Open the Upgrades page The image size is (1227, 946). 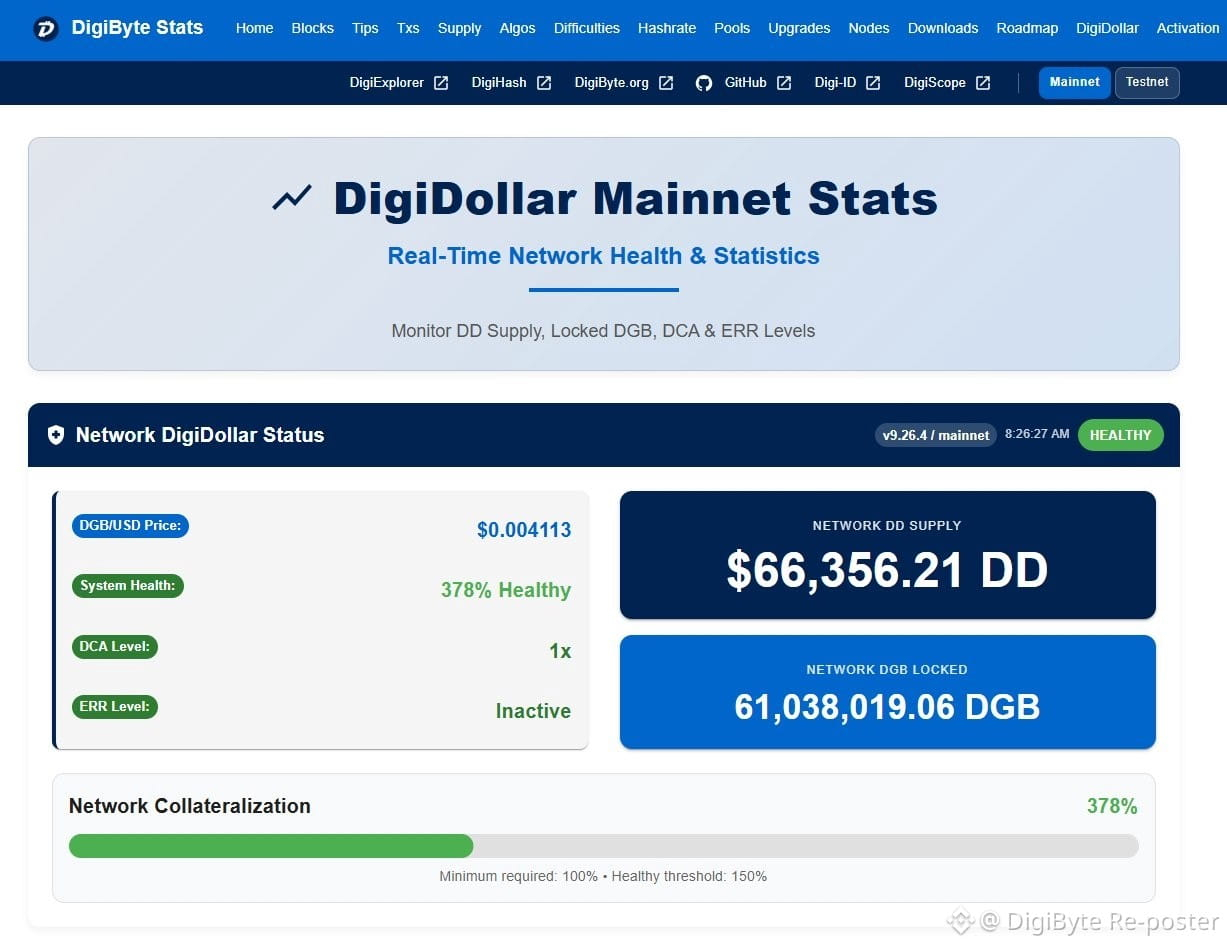pyautogui.click(x=799, y=28)
